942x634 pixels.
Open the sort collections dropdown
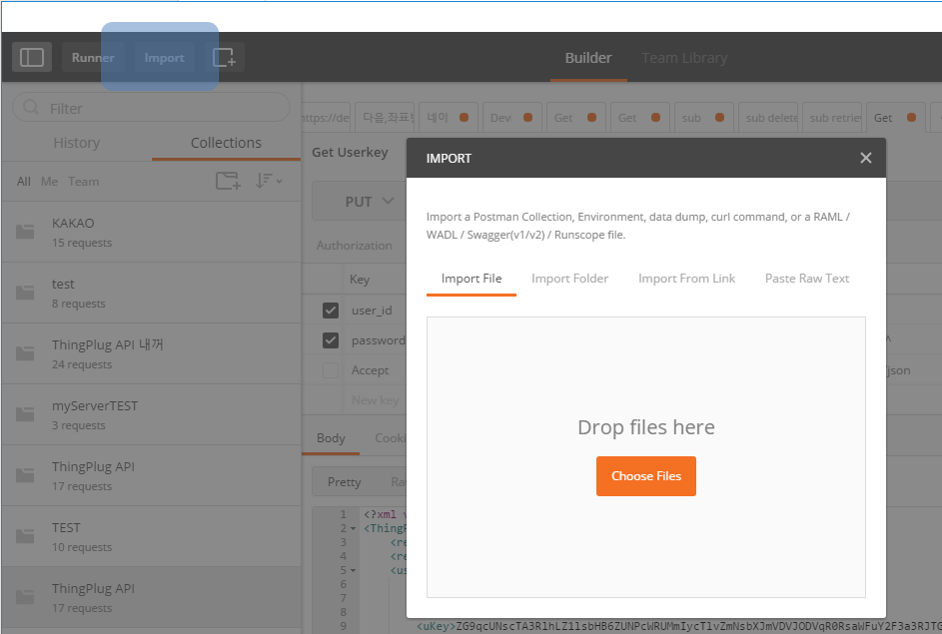tap(268, 181)
